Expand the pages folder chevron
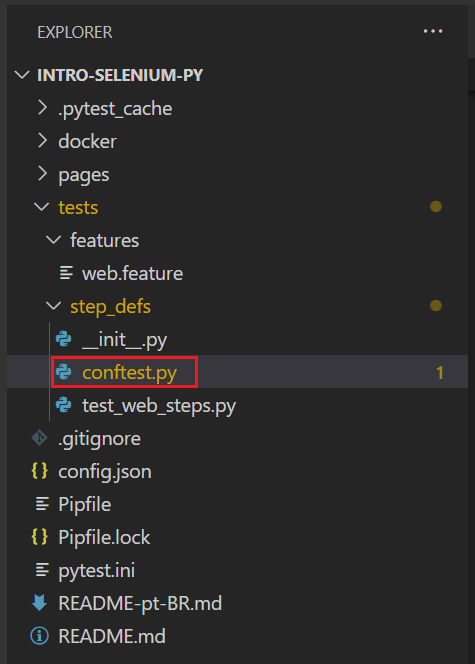475x664 pixels. tap(42, 174)
